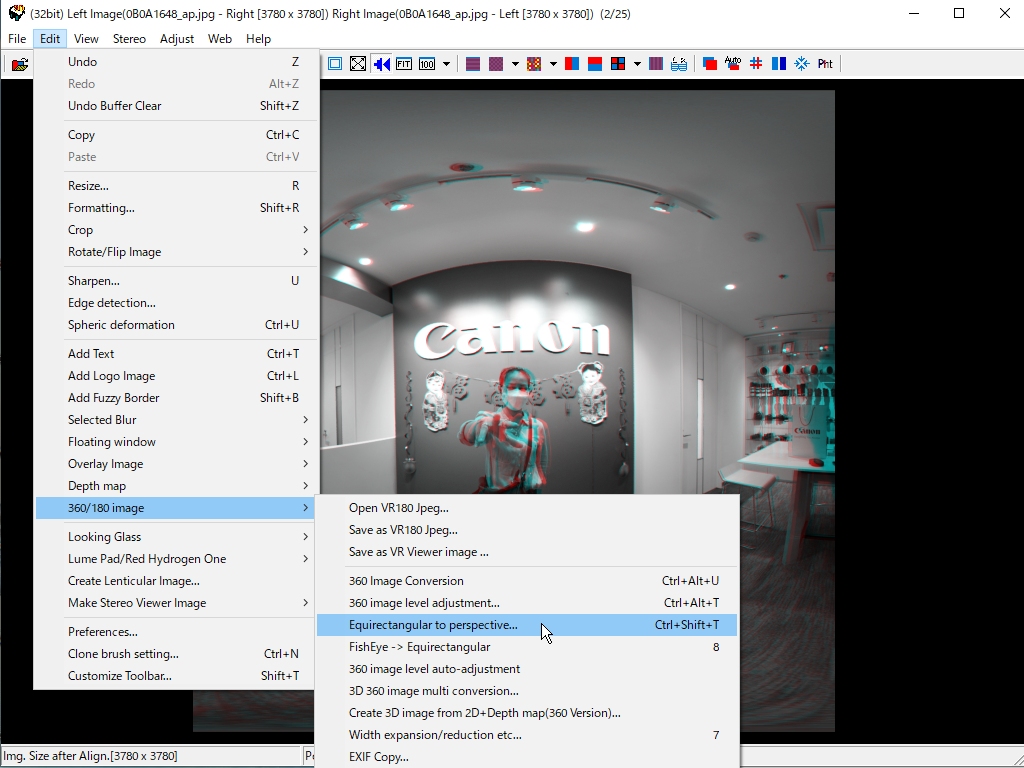This screenshot has width=1024, height=768.
Task: Select above/below red-blue stereo icon
Action: 595,63
